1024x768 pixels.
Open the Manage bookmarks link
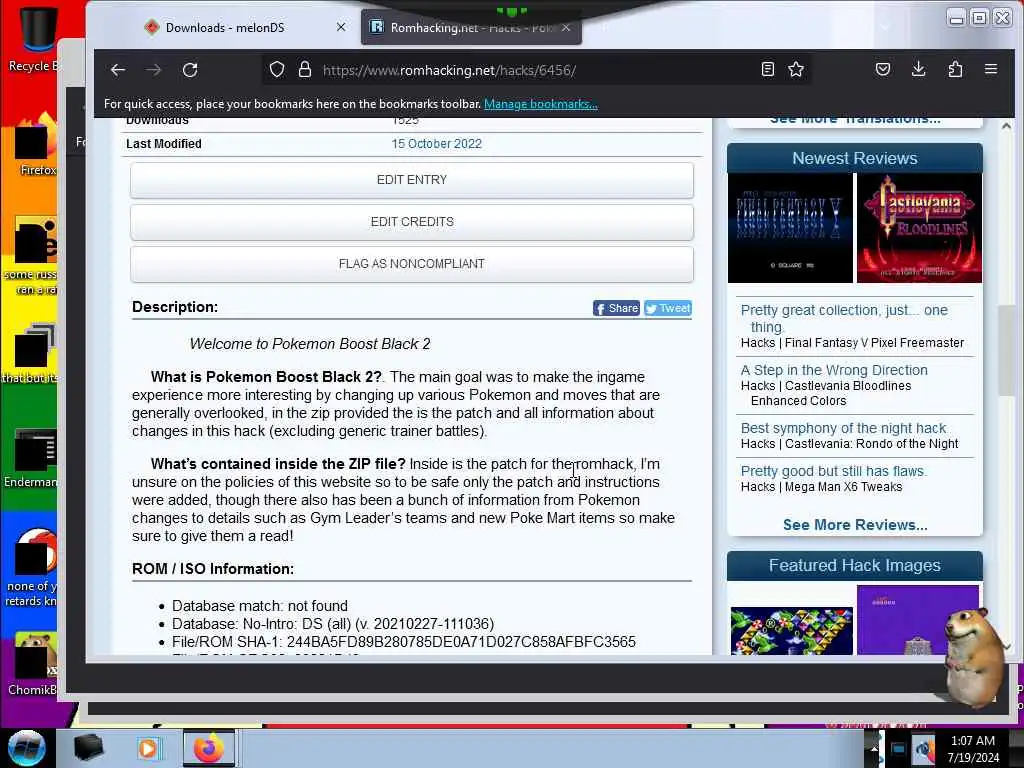[540, 104]
